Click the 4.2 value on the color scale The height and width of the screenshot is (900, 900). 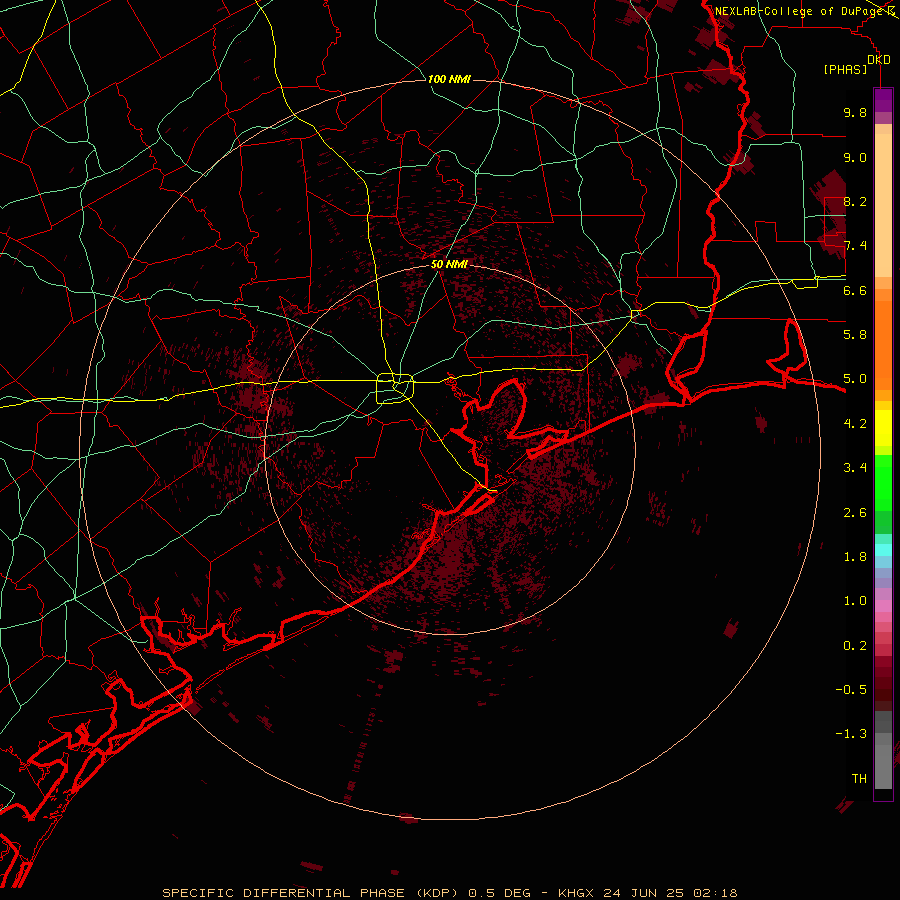point(855,424)
